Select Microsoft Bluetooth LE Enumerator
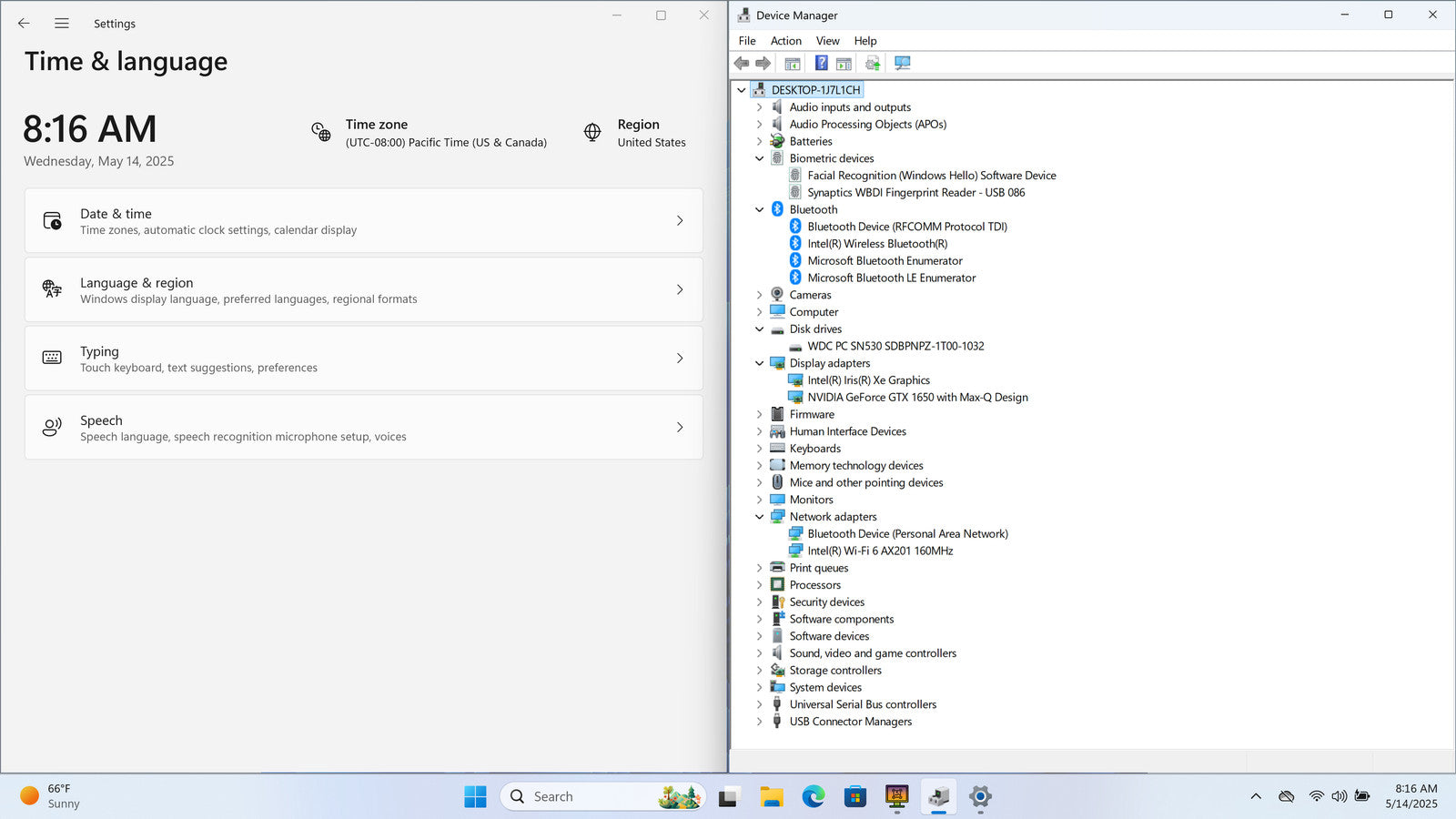Screen dimensions: 1456x819 pos(892,278)
